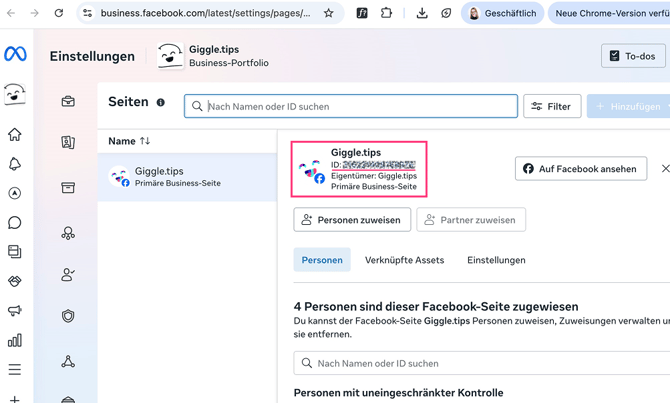Open To-dos
Screen dimensions: 670x403
click(633, 56)
